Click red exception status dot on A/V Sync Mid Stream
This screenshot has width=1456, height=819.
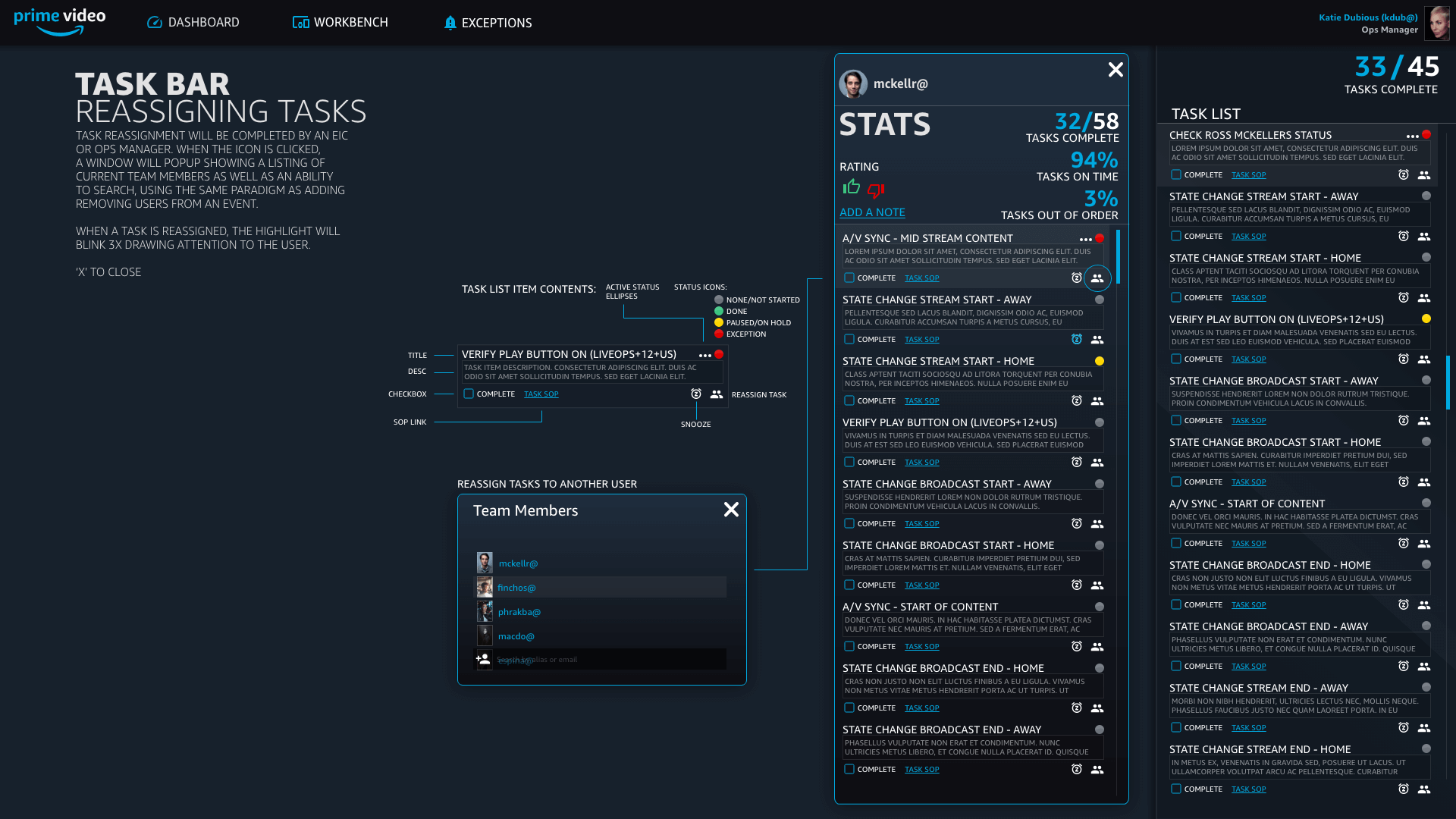point(1100,238)
